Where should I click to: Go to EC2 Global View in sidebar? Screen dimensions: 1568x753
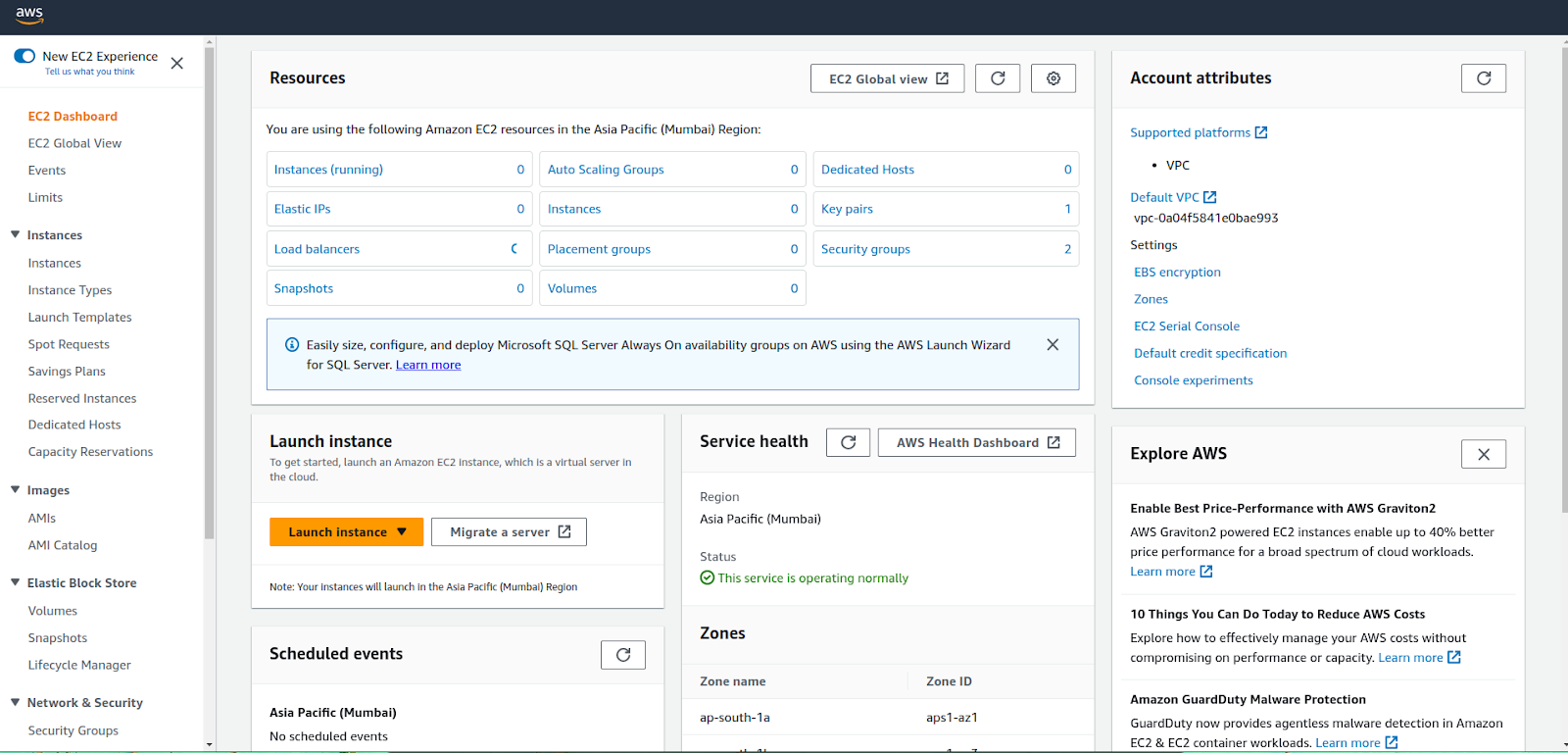pyautogui.click(x=74, y=143)
